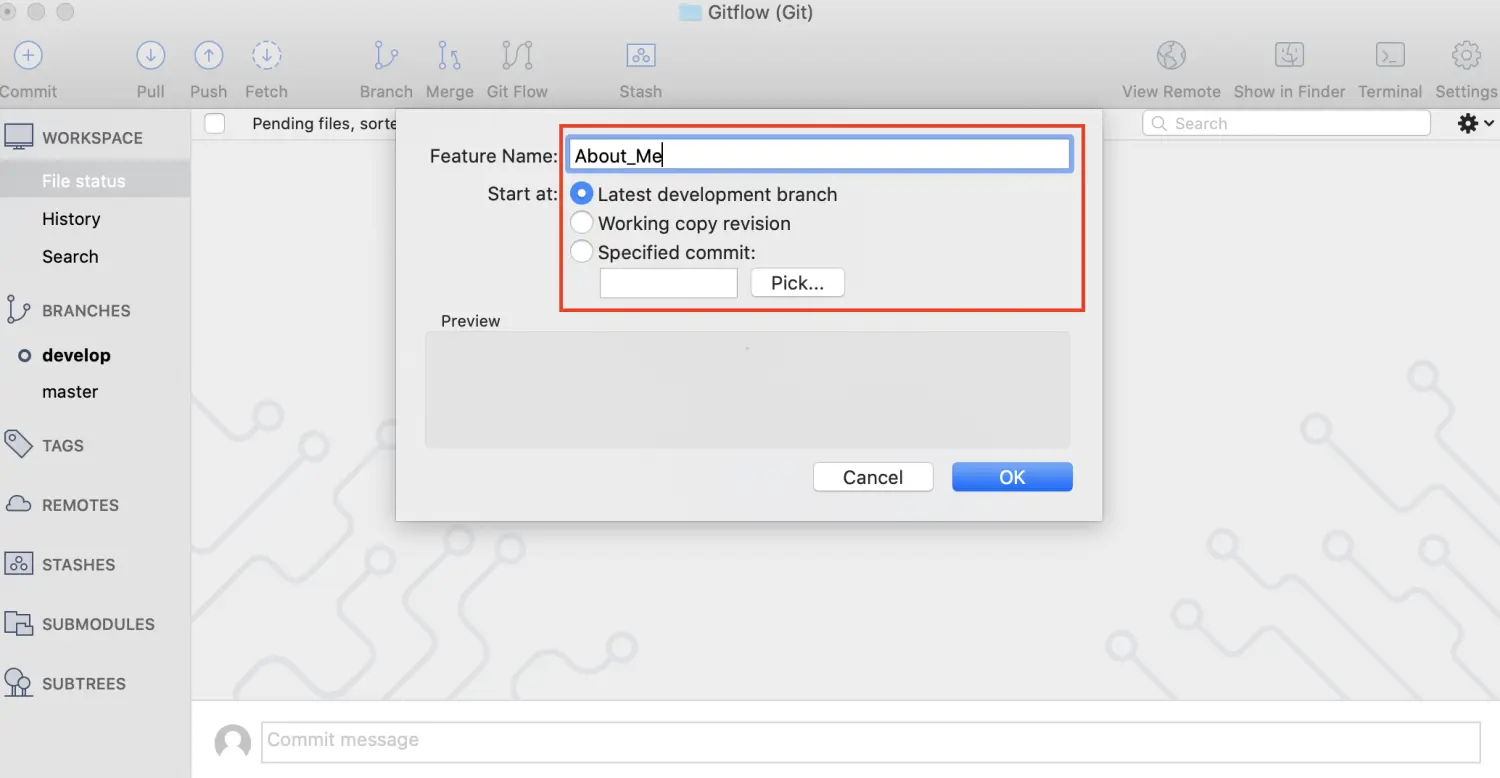Click the TAGS section icon
The width and height of the screenshot is (1500, 778).
18,444
